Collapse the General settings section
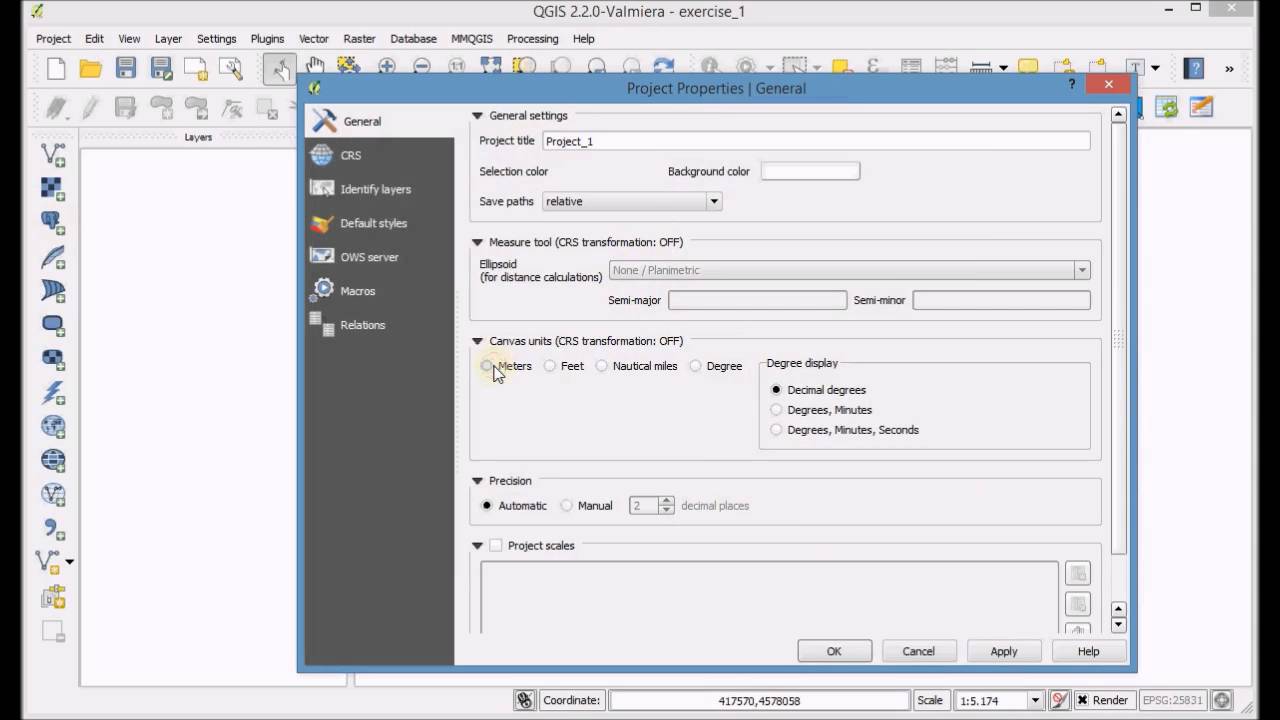1280x720 pixels. (x=477, y=116)
